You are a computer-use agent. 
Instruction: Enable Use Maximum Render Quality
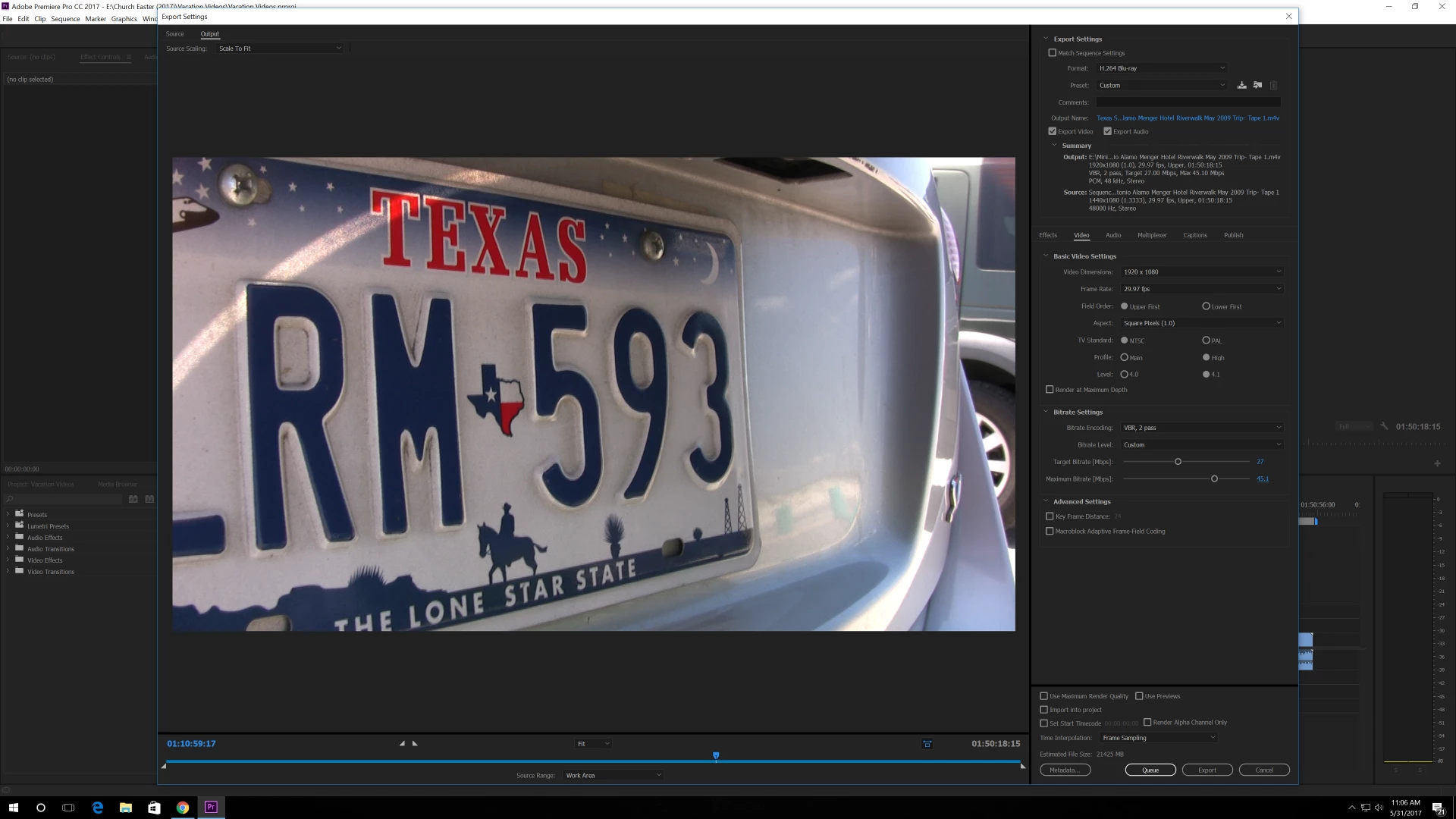tap(1044, 696)
